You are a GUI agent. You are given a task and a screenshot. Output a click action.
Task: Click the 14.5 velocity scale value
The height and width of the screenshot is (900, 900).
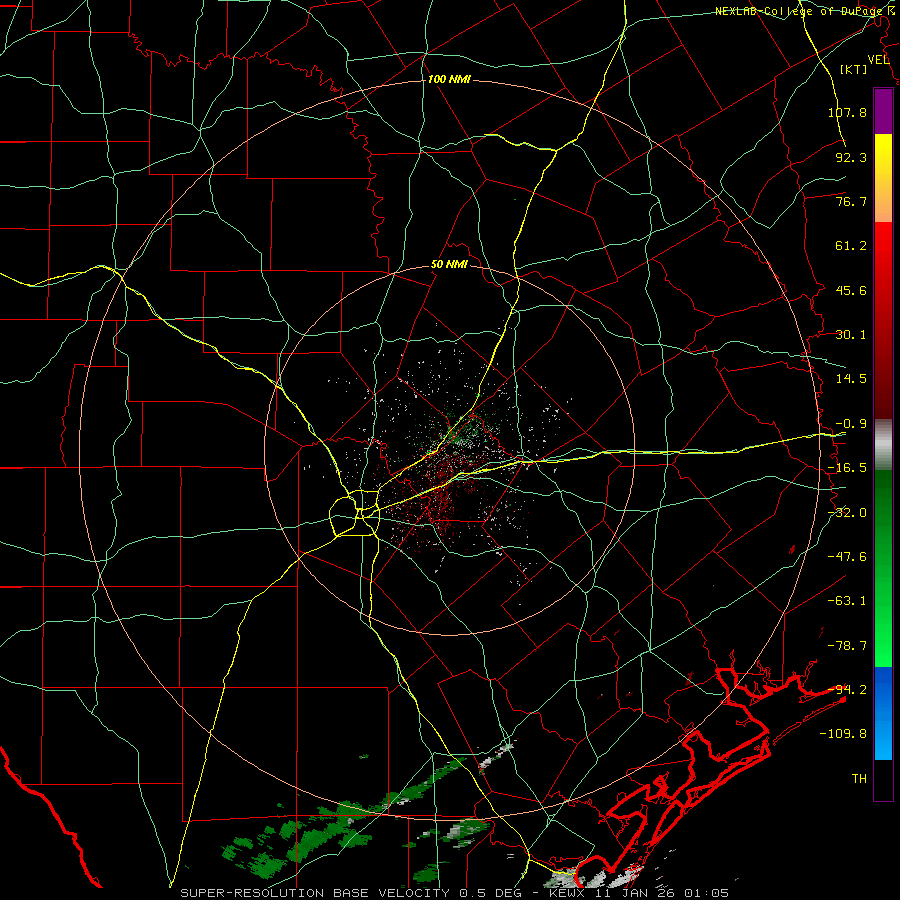point(851,379)
